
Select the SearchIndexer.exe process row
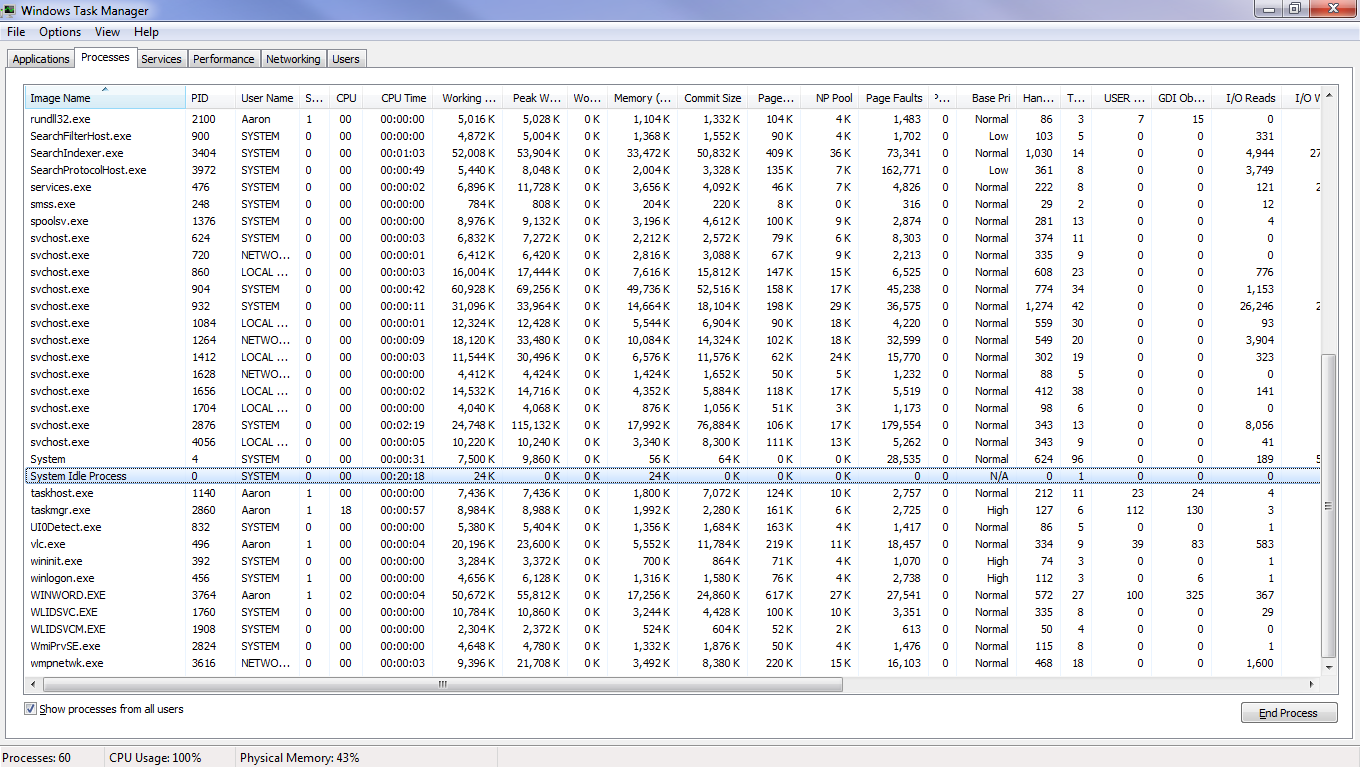click(76, 153)
